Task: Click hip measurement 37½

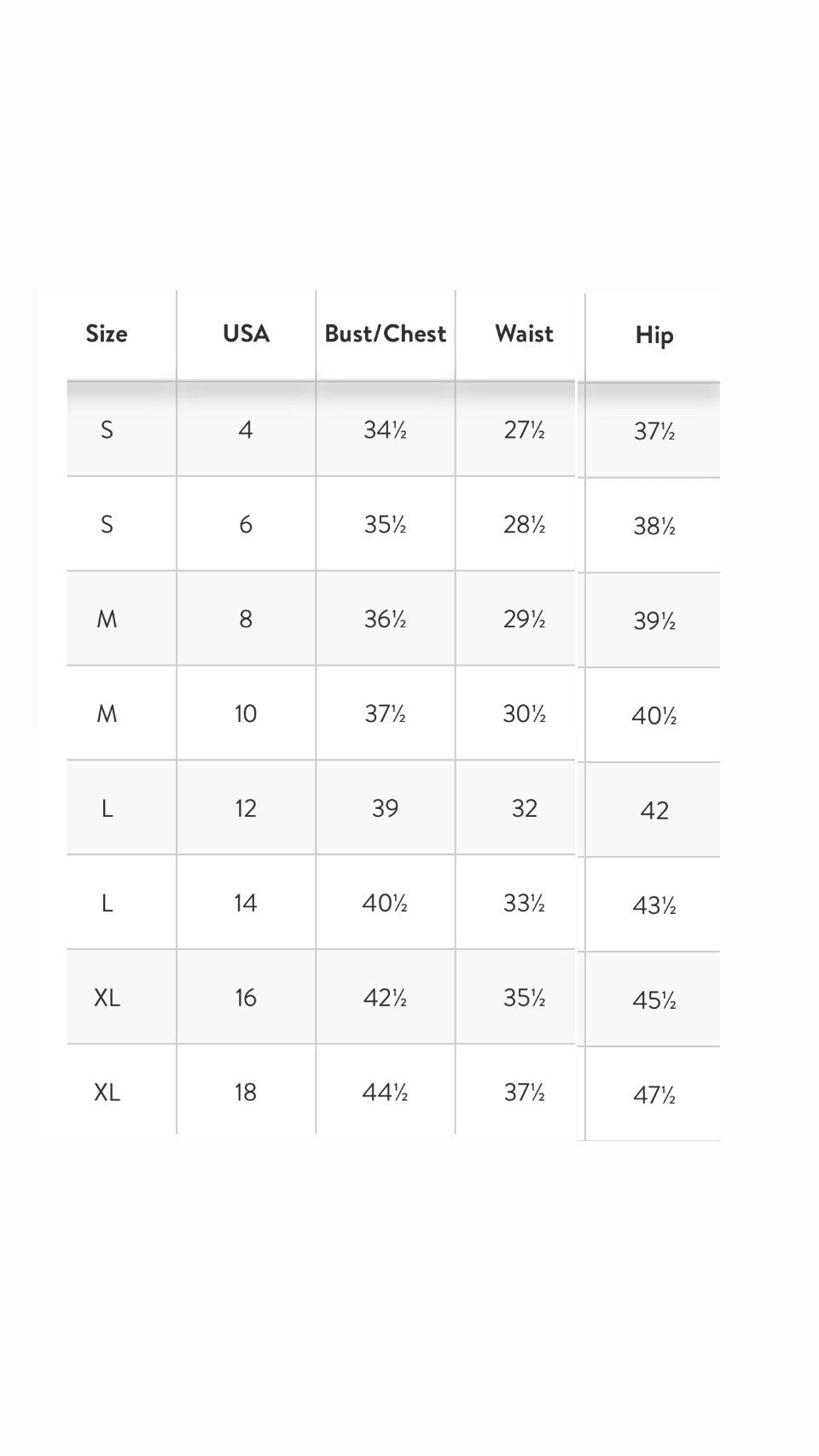Action: coord(654,432)
